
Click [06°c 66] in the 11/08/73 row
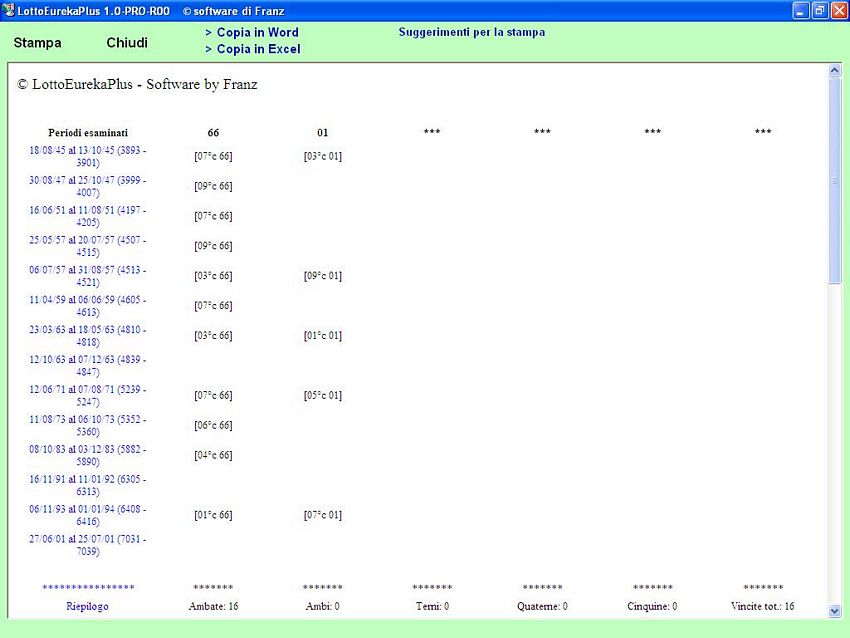tap(214, 425)
